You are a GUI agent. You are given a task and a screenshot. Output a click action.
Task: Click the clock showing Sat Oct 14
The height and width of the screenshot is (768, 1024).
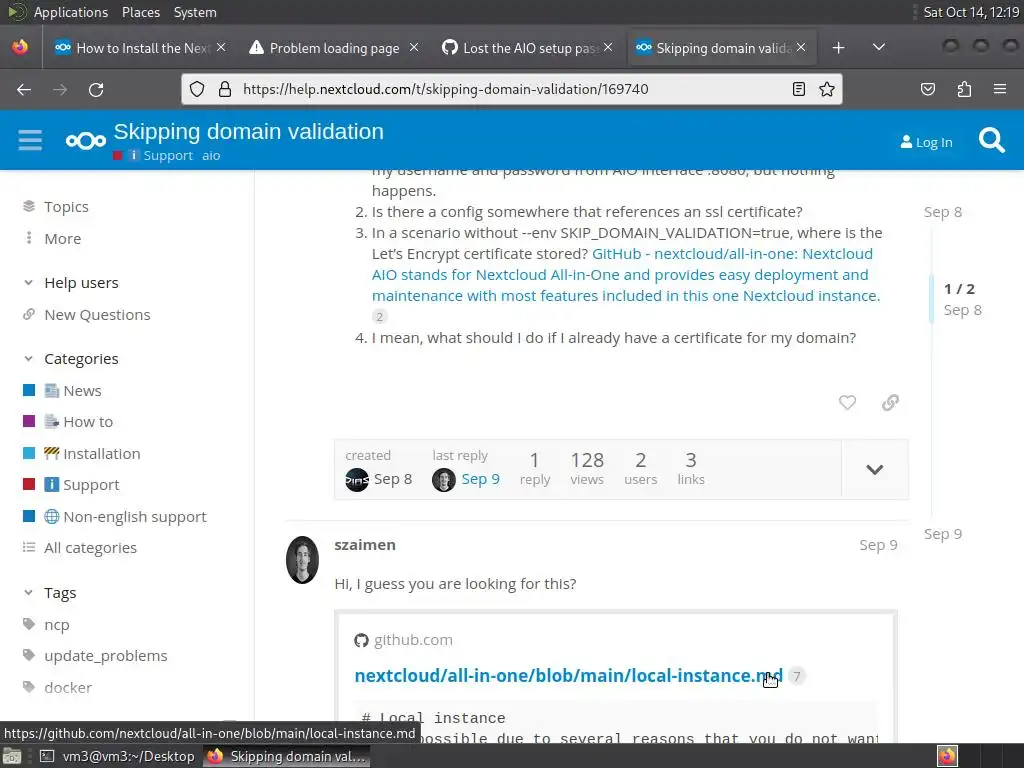click(970, 12)
